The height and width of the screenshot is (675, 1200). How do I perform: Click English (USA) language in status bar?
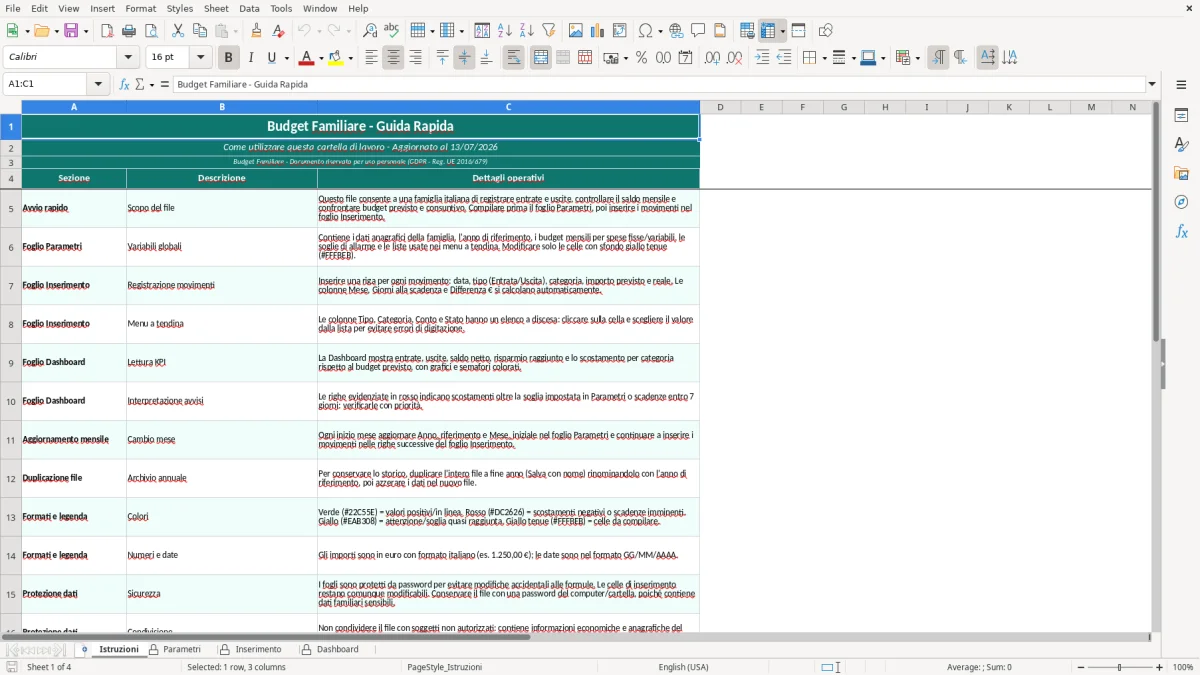[683, 667]
